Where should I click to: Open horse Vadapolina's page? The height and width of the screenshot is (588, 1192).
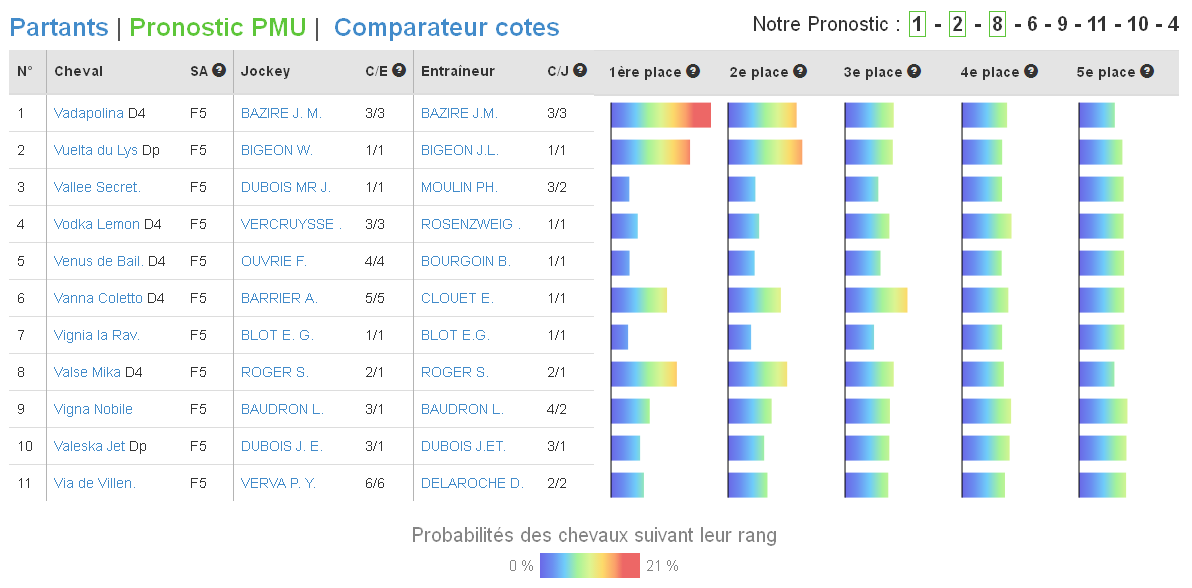[88, 113]
